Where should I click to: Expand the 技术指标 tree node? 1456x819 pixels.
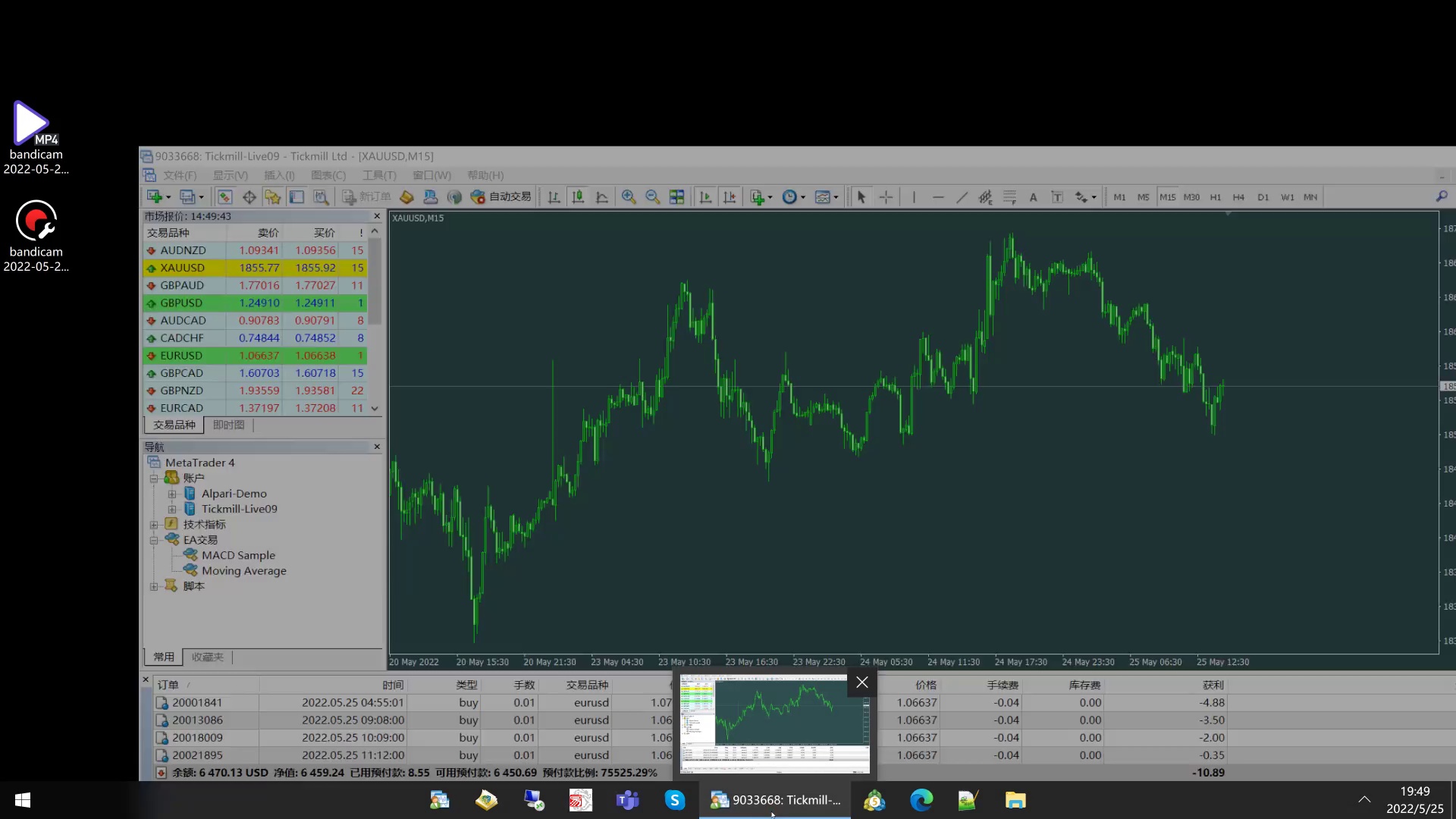pyautogui.click(x=154, y=525)
